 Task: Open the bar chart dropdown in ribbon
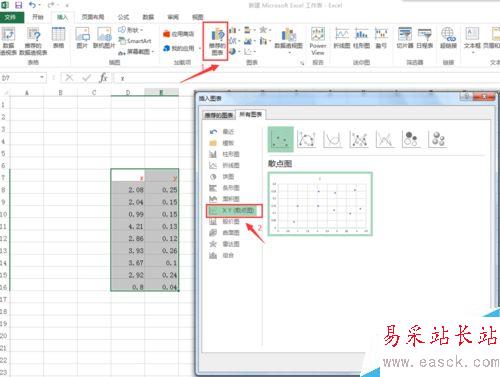pos(249,30)
